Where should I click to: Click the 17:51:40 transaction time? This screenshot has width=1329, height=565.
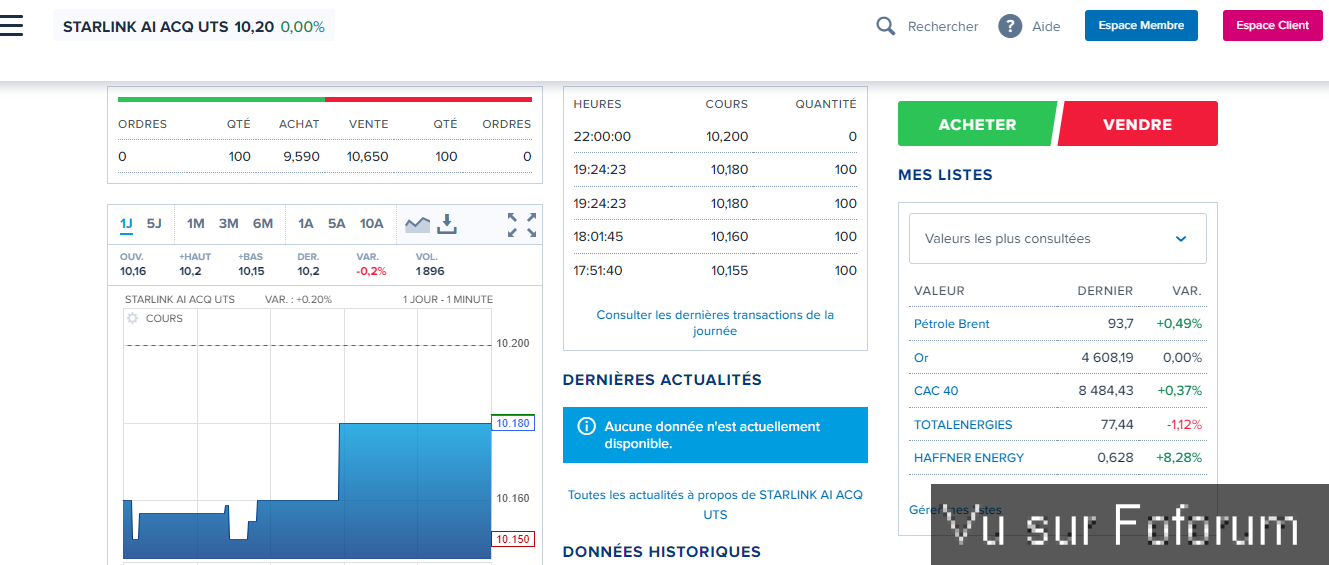[x=598, y=271]
